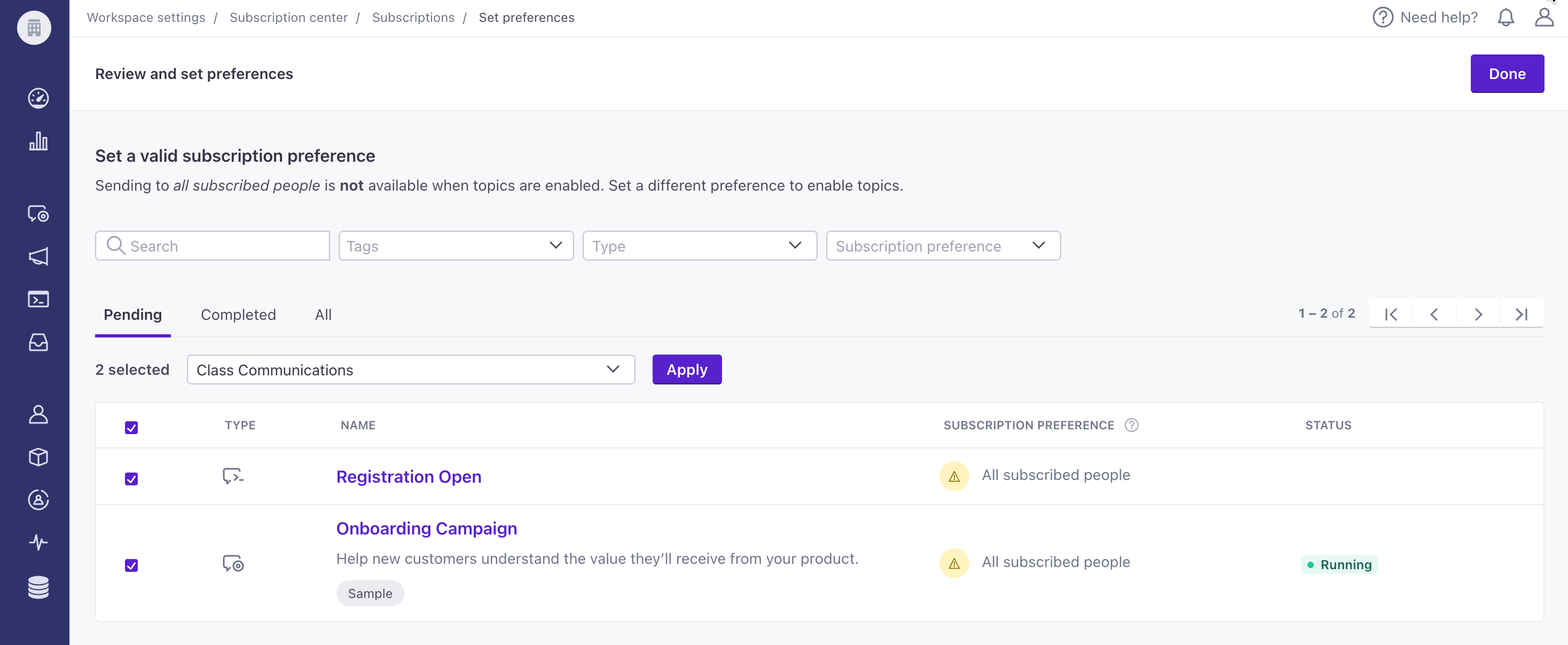Image resolution: width=1568 pixels, height=645 pixels.
Task: Switch to the All tab
Action: [x=323, y=314]
